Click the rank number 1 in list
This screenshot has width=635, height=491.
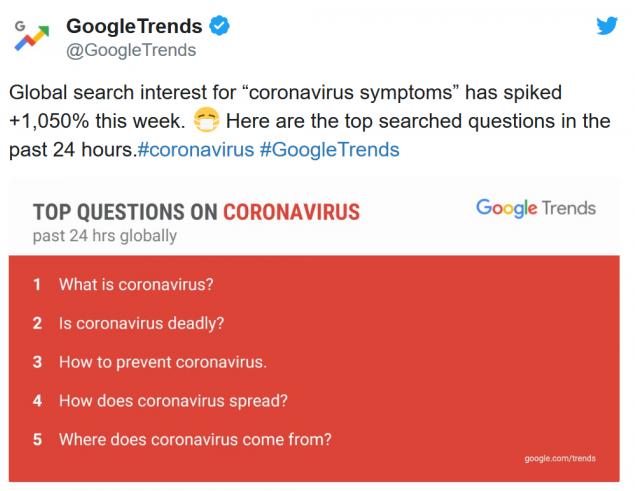coord(37,284)
